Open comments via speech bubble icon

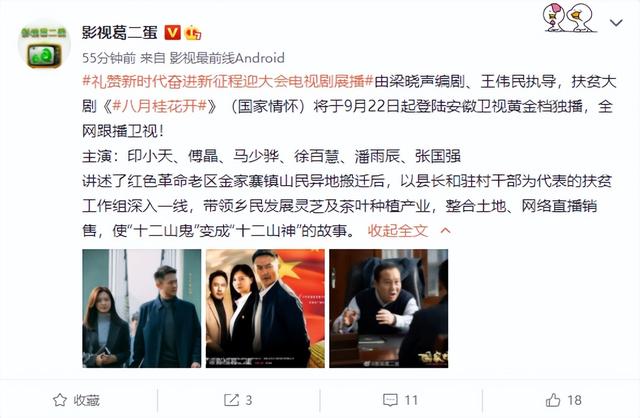pos(390,400)
